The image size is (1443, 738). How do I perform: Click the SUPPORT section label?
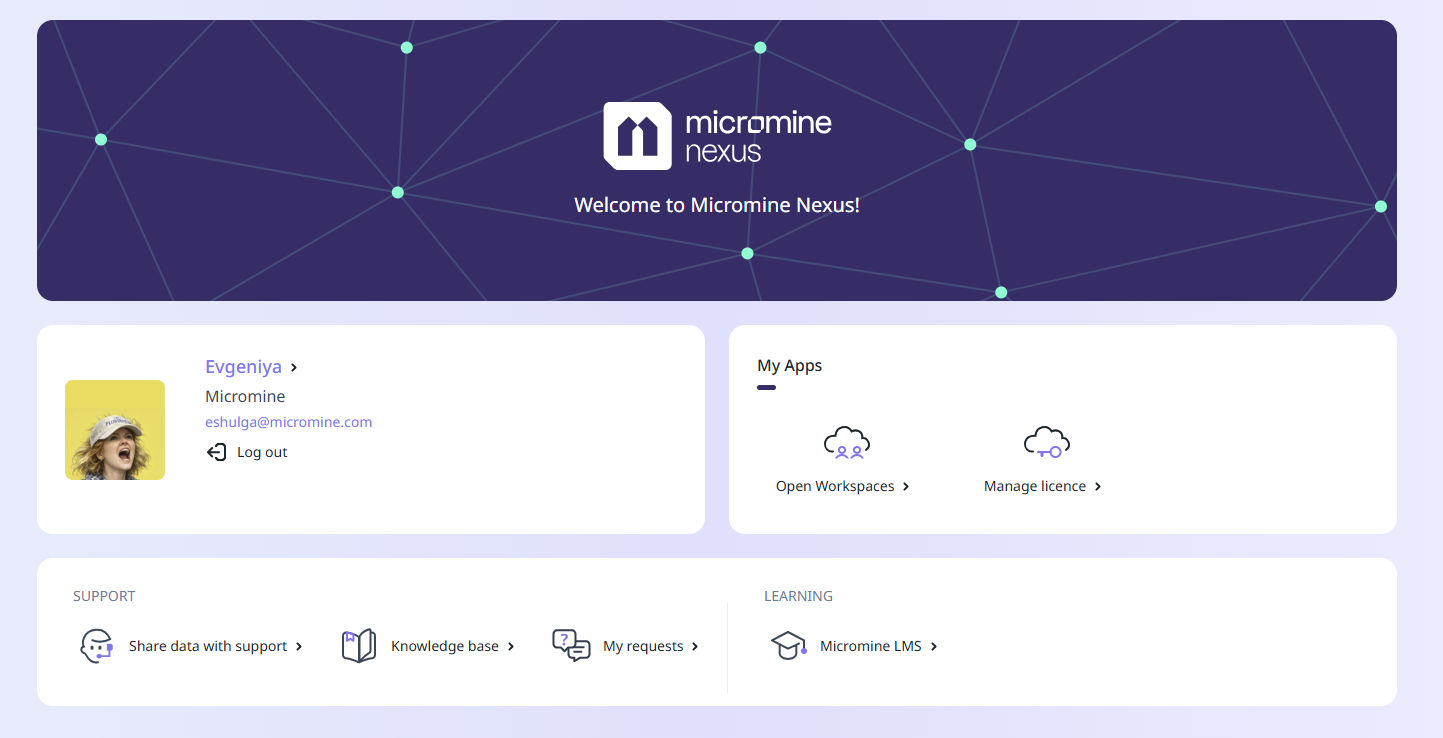(104, 596)
